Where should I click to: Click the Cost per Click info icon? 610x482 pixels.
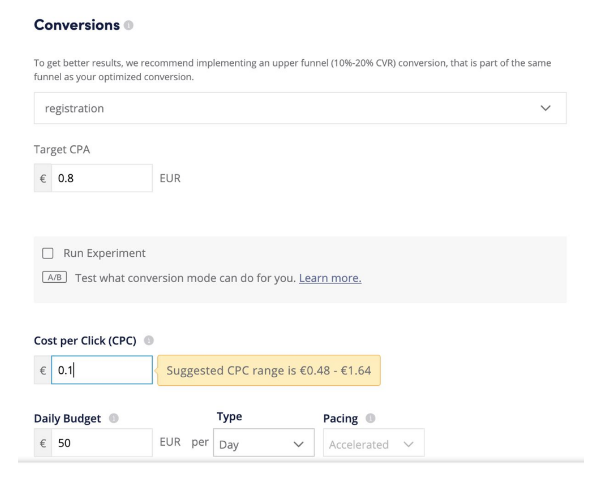(149, 340)
